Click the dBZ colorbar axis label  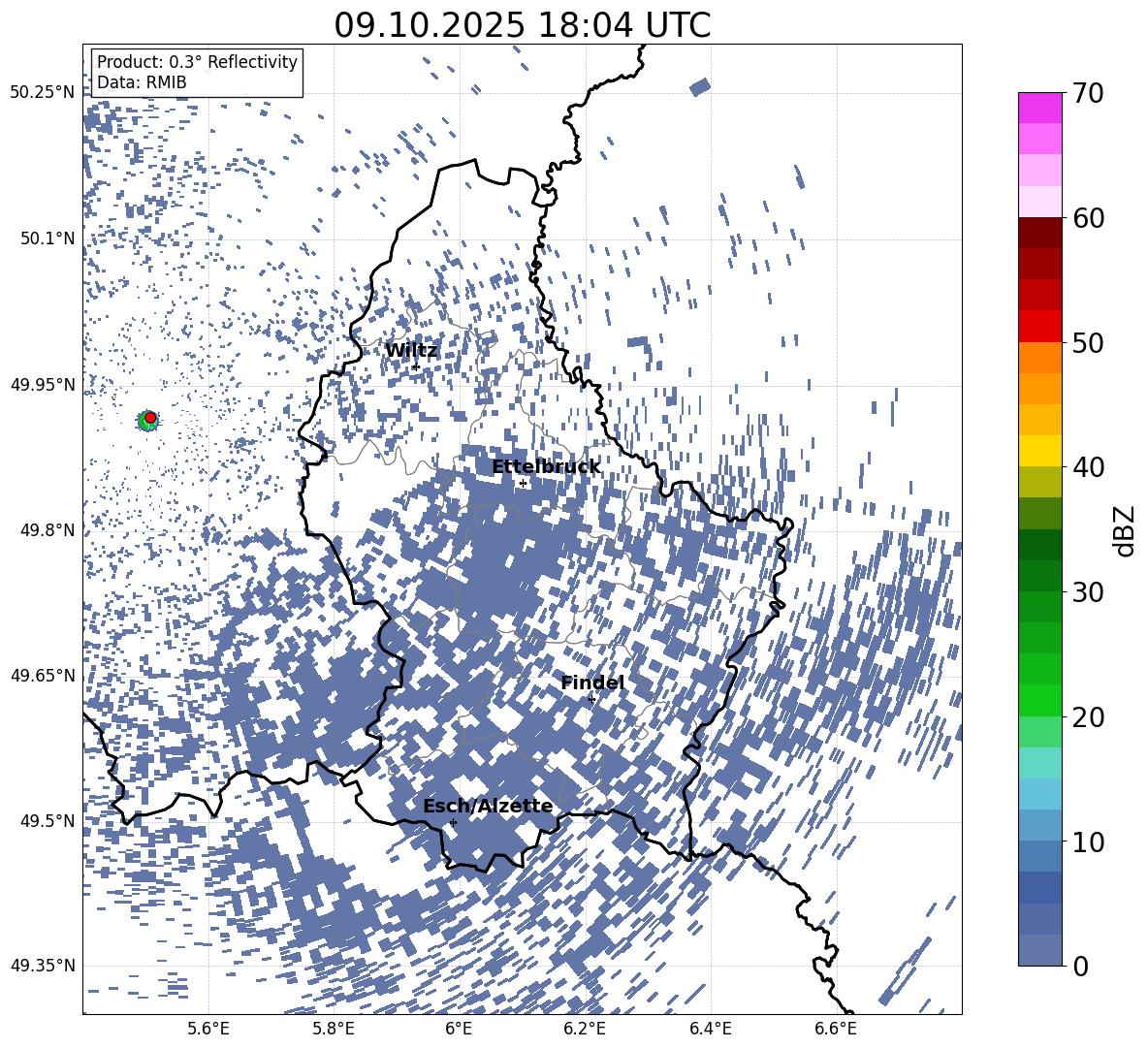pos(1125,530)
